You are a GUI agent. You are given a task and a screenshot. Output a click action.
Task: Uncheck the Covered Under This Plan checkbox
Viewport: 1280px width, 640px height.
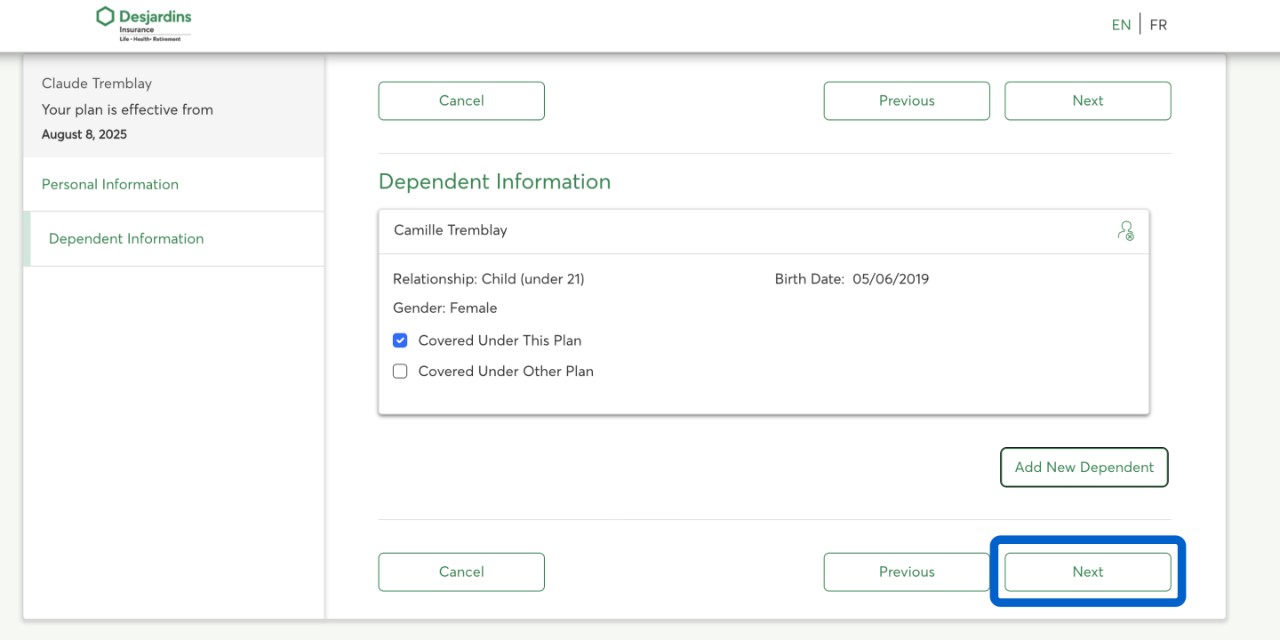[x=400, y=340]
